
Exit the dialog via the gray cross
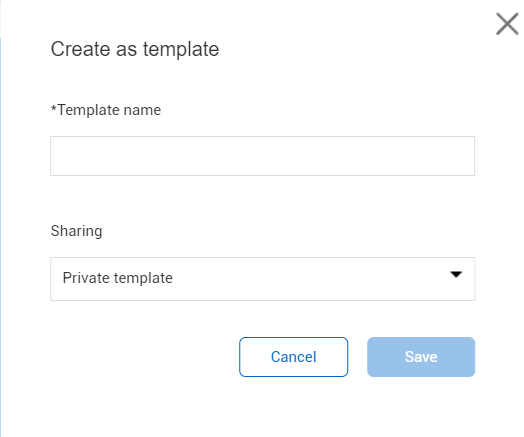click(507, 24)
